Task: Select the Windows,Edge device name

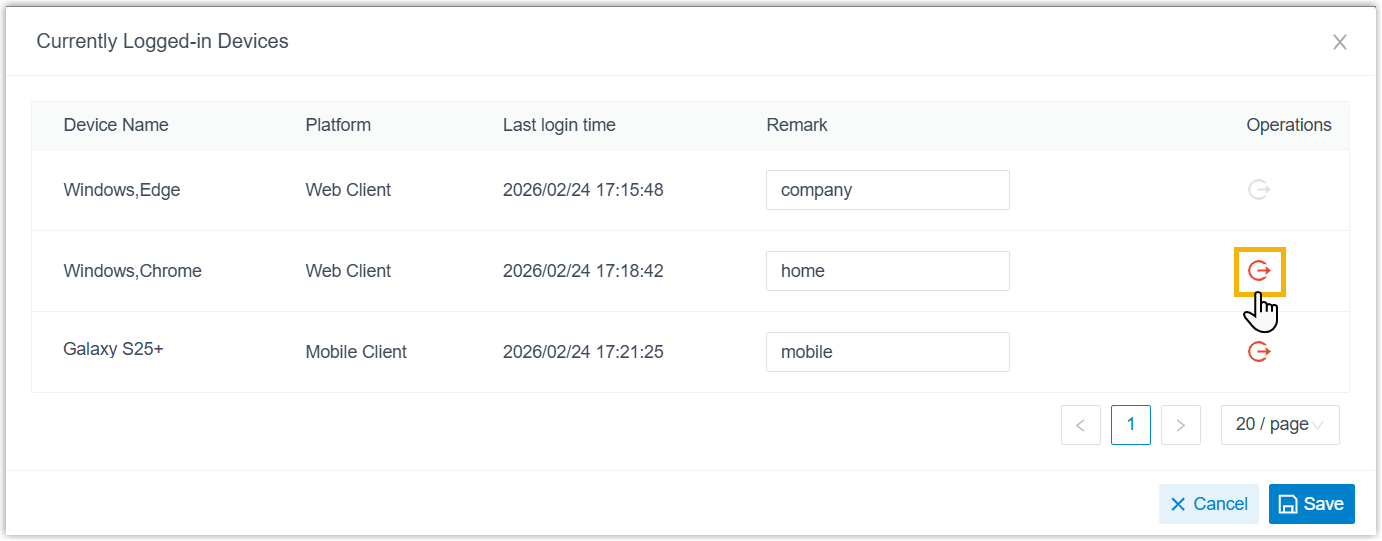Action: (122, 190)
